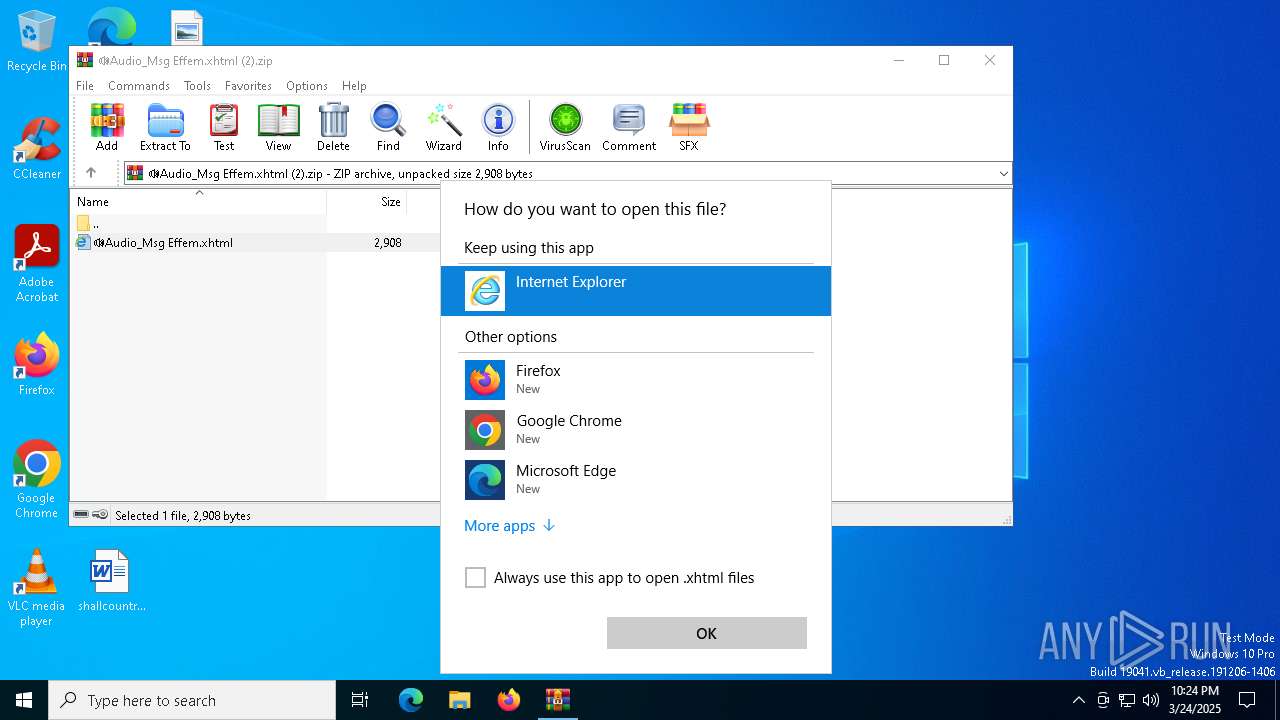Click the Comment toolbar icon
This screenshot has width=1280, height=720.
[629, 127]
